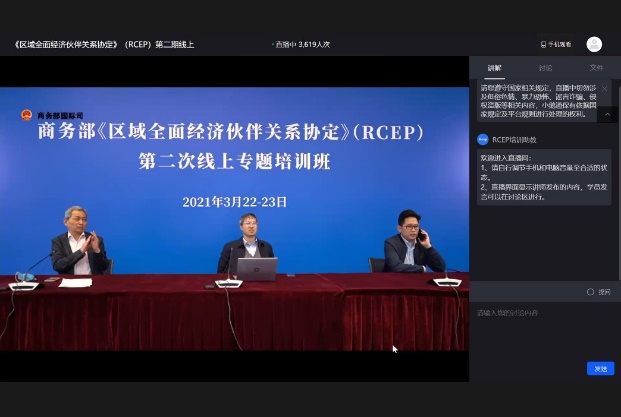The width and height of the screenshot is (621, 417).
Task: Click the chat panel scrollbar
Action: point(619,182)
